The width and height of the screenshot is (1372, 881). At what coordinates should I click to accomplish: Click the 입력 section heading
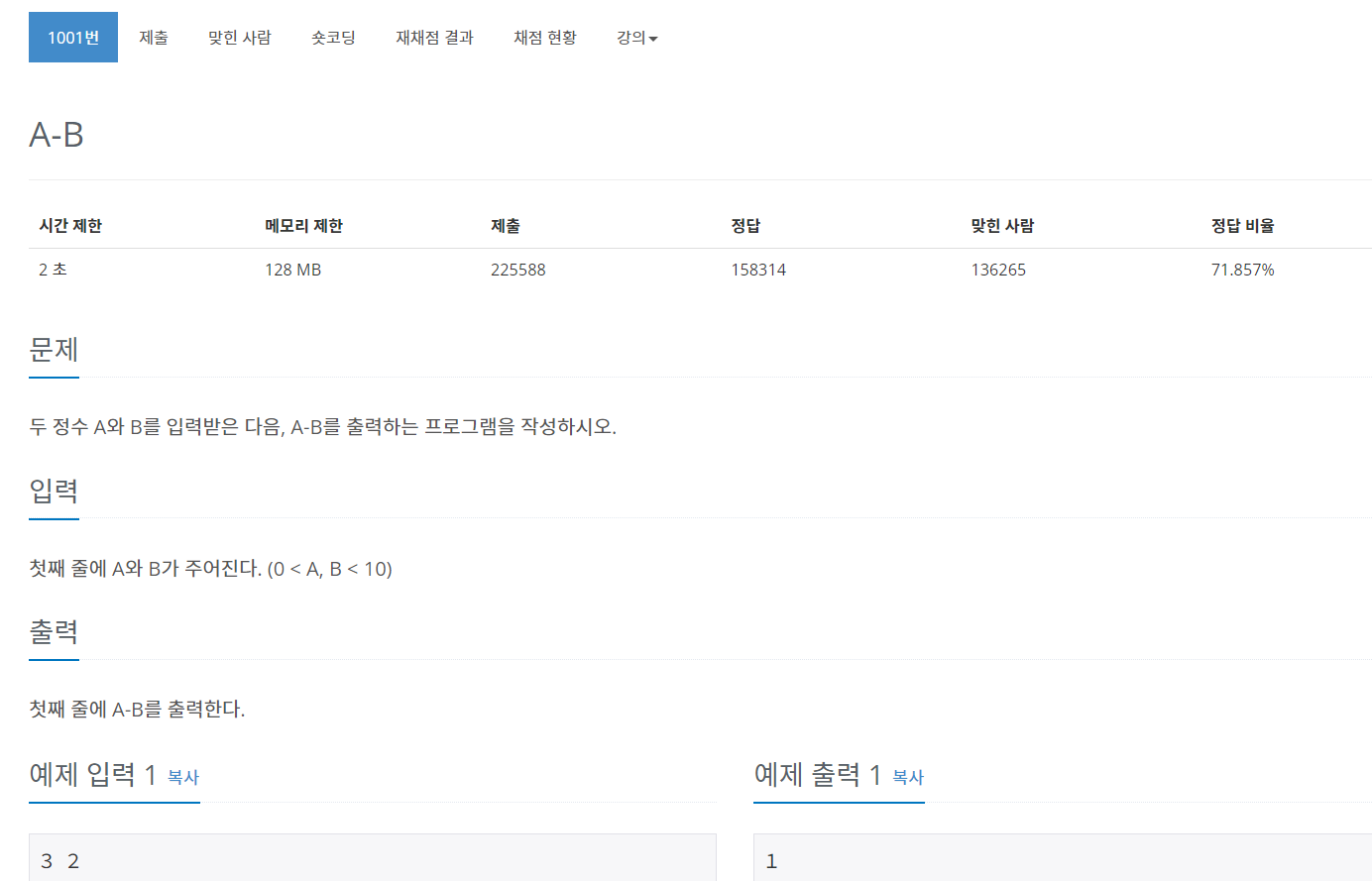click(x=54, y=491)
